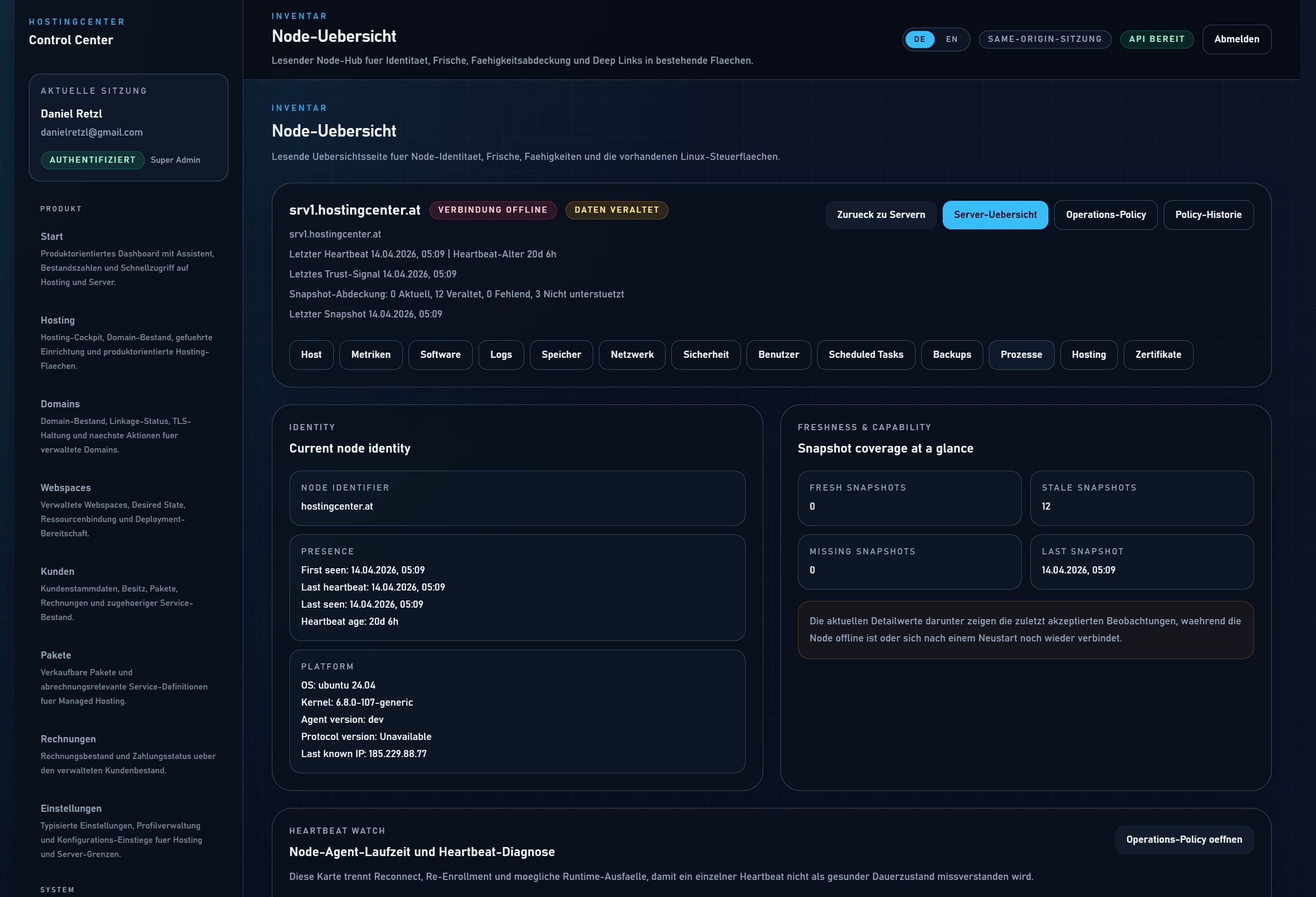Click the email danielretzl@gmail.com
The image size is (1316, 897).
(x=92, y=132)
